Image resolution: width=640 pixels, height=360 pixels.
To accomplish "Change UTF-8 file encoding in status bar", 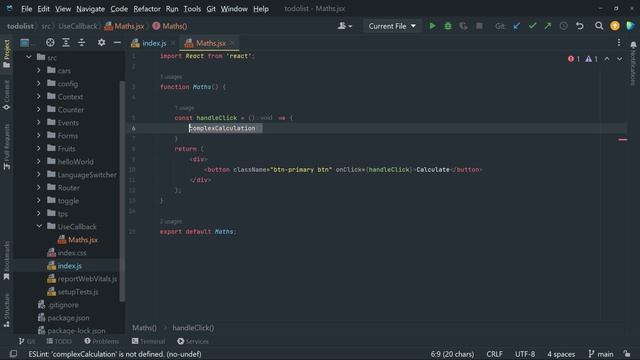I will 525,354.
